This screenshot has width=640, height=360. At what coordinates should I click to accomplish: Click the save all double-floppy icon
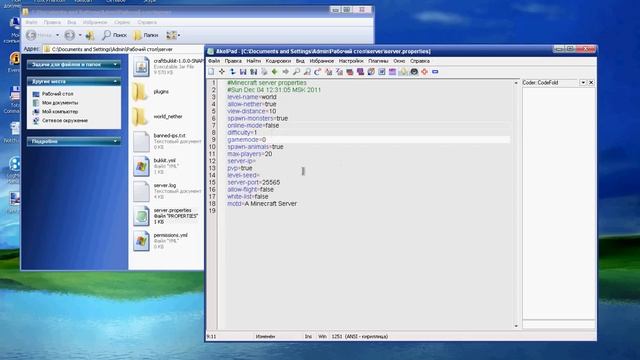coord(253,71)
